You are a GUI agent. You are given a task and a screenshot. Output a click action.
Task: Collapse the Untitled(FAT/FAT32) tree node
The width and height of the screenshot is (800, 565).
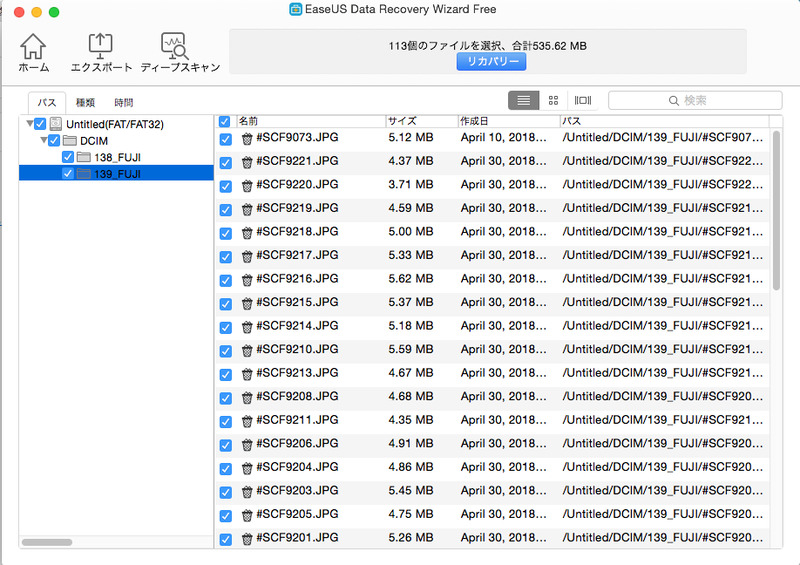click(x=30, y=124)
